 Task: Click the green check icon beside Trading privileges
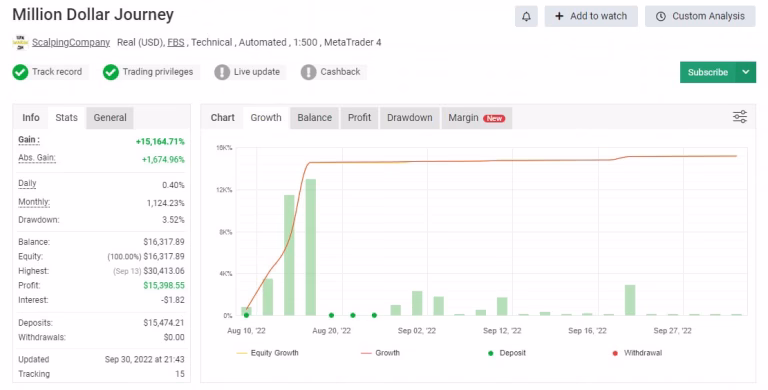[x=111, y=72]
